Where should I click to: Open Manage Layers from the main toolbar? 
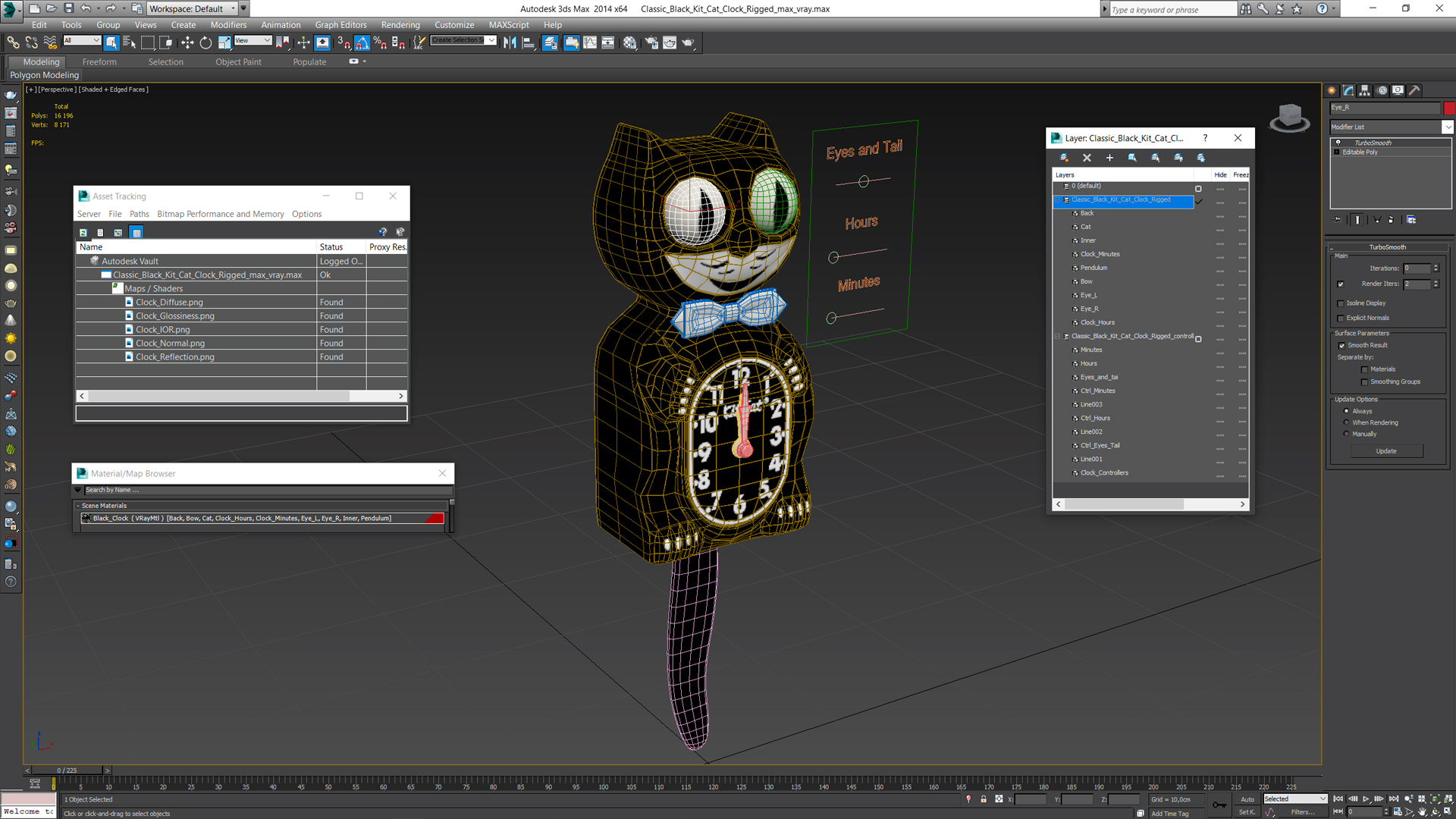551,42
